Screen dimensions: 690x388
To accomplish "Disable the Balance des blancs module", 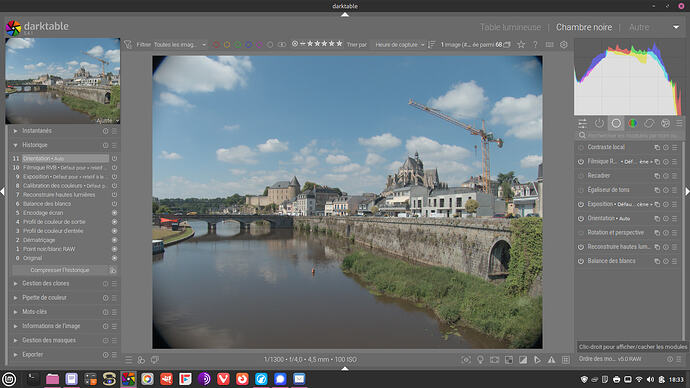I will [x=581, y=261].
